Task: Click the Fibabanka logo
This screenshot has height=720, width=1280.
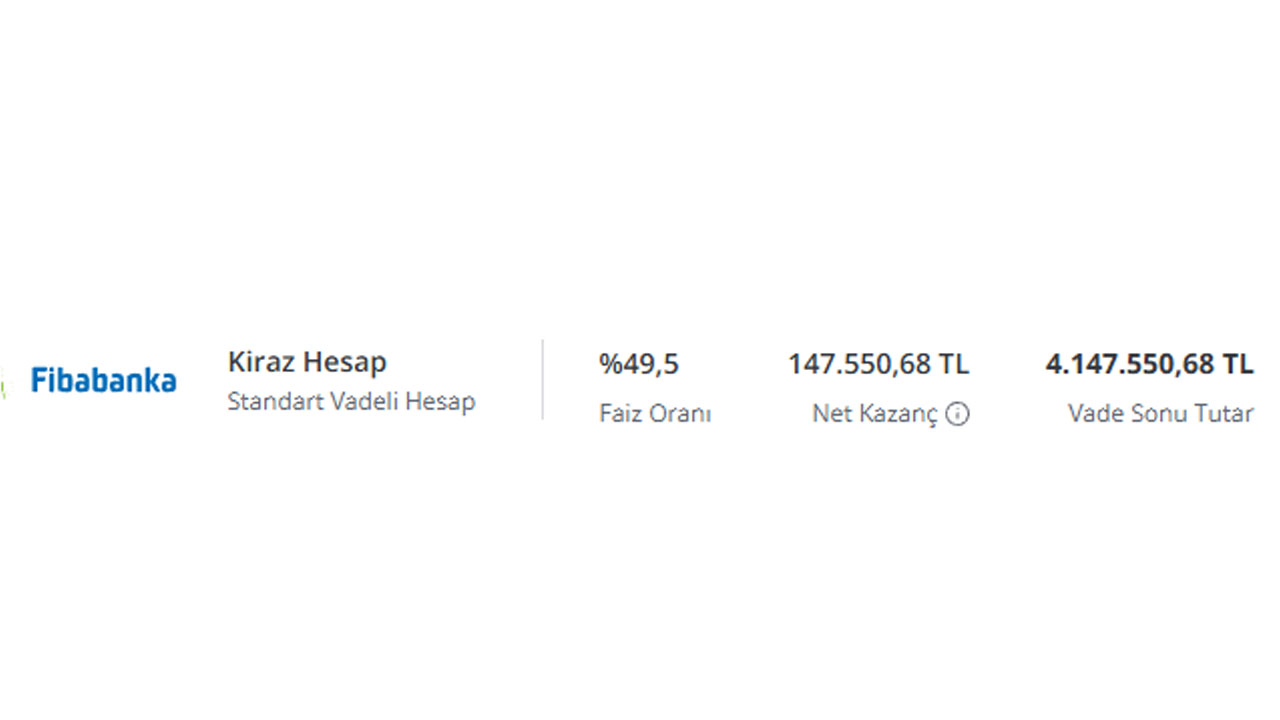Action: (x=103, y=380)
